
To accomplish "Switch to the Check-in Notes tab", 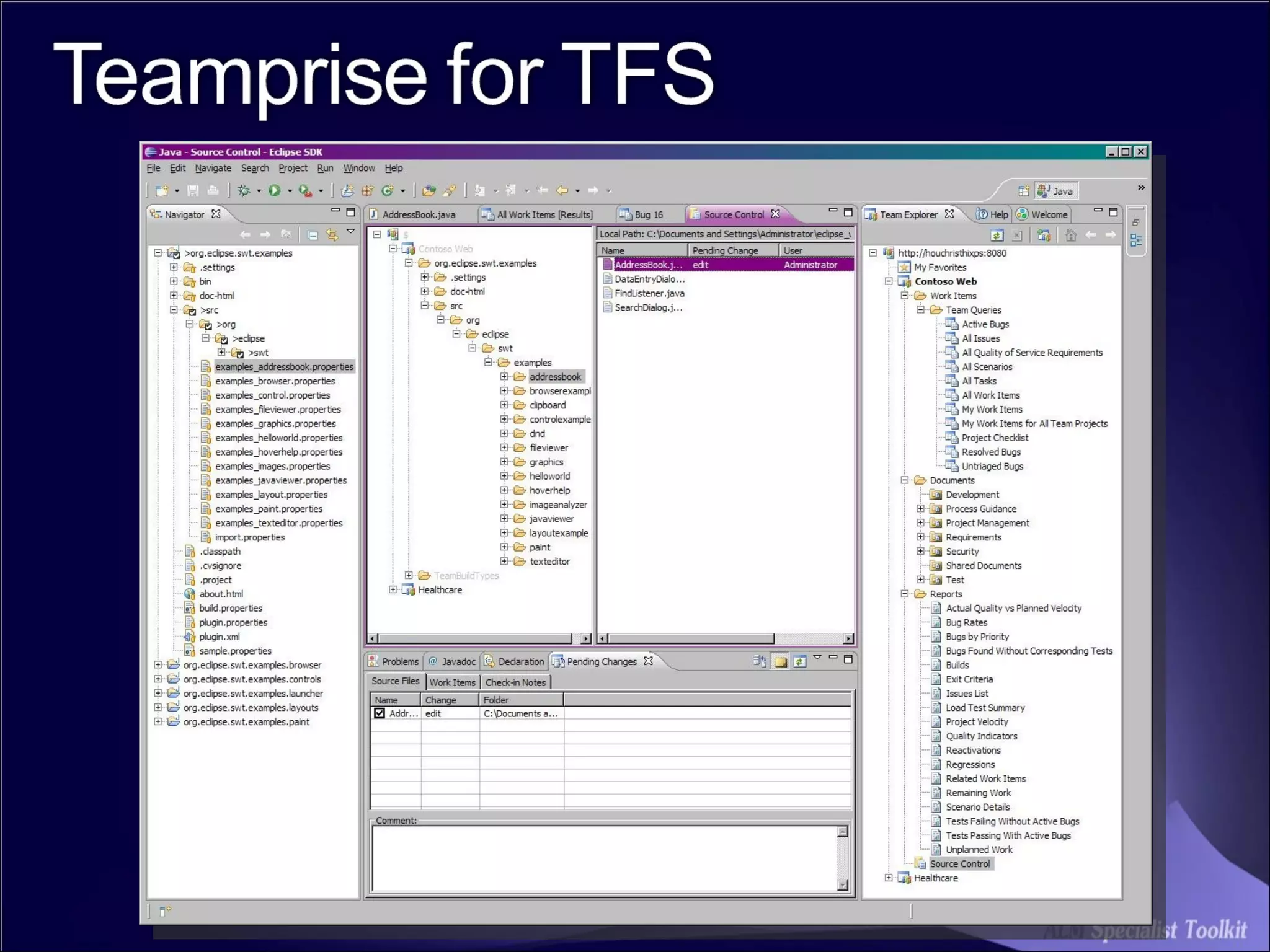I will click(515, 682).
